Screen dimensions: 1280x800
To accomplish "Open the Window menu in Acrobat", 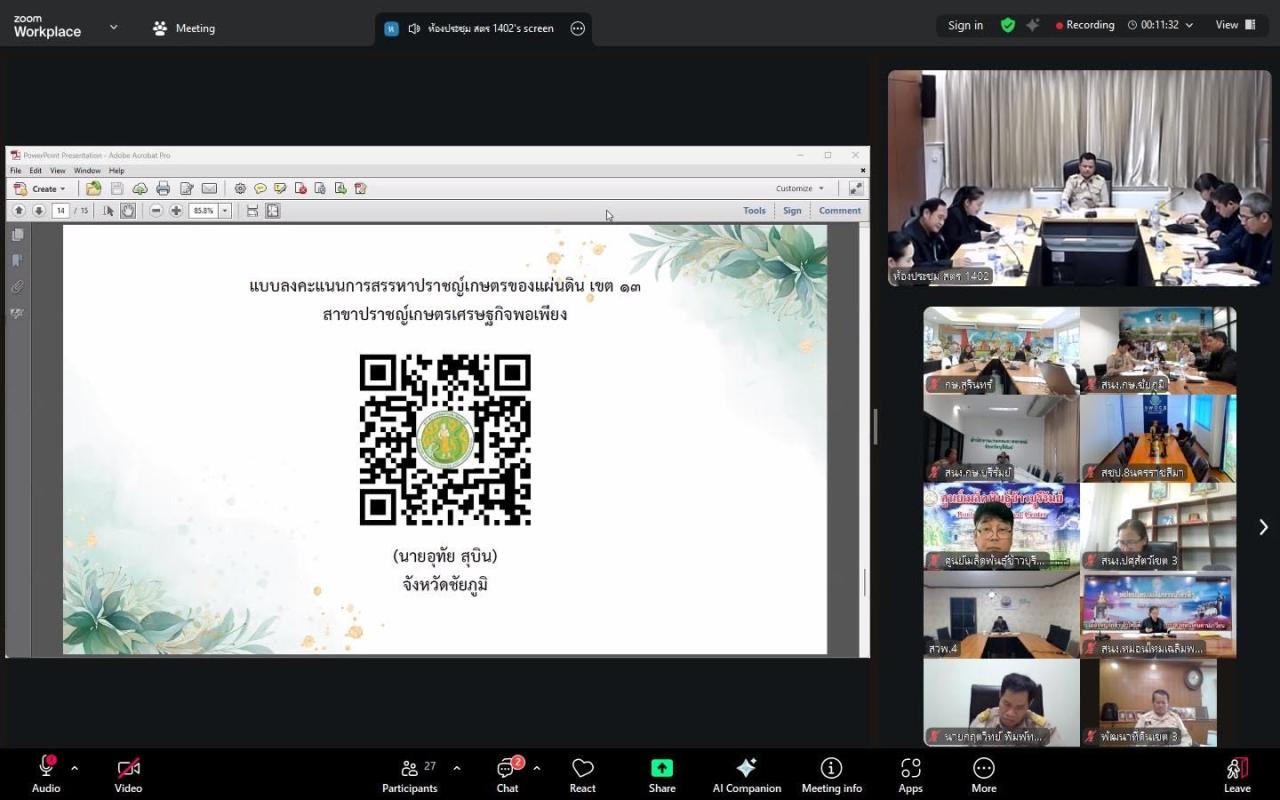I will [87, 171].
